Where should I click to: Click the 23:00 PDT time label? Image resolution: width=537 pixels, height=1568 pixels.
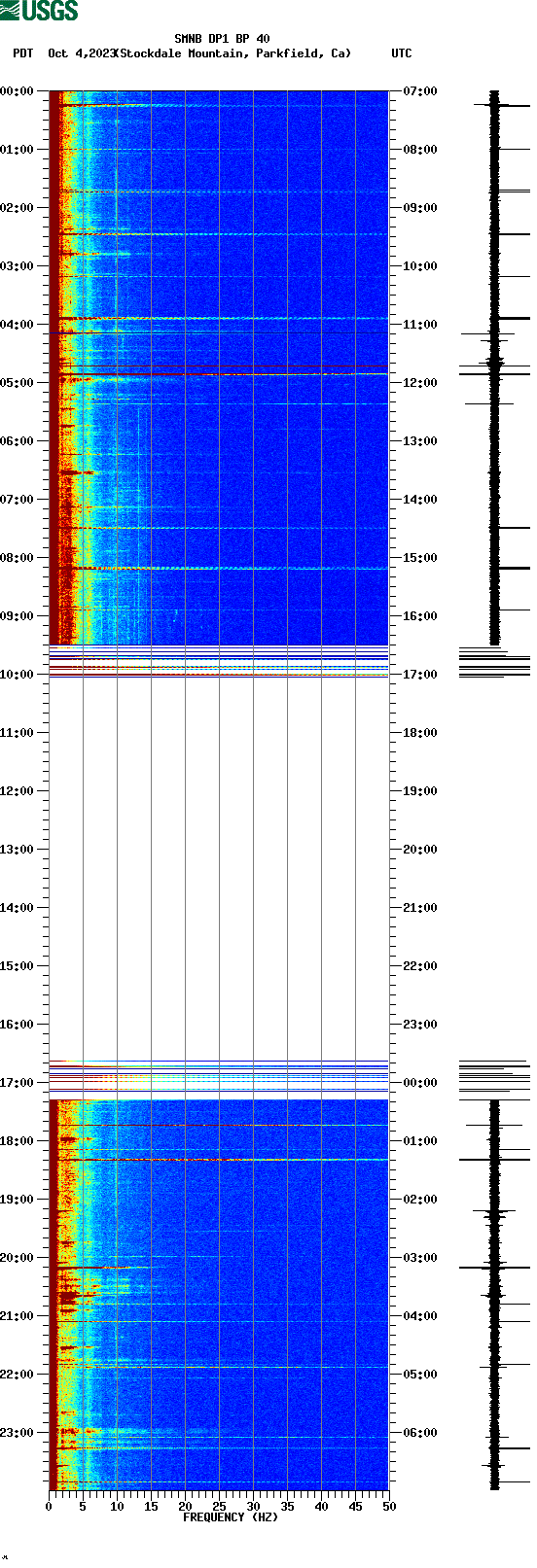point(17,1433)
